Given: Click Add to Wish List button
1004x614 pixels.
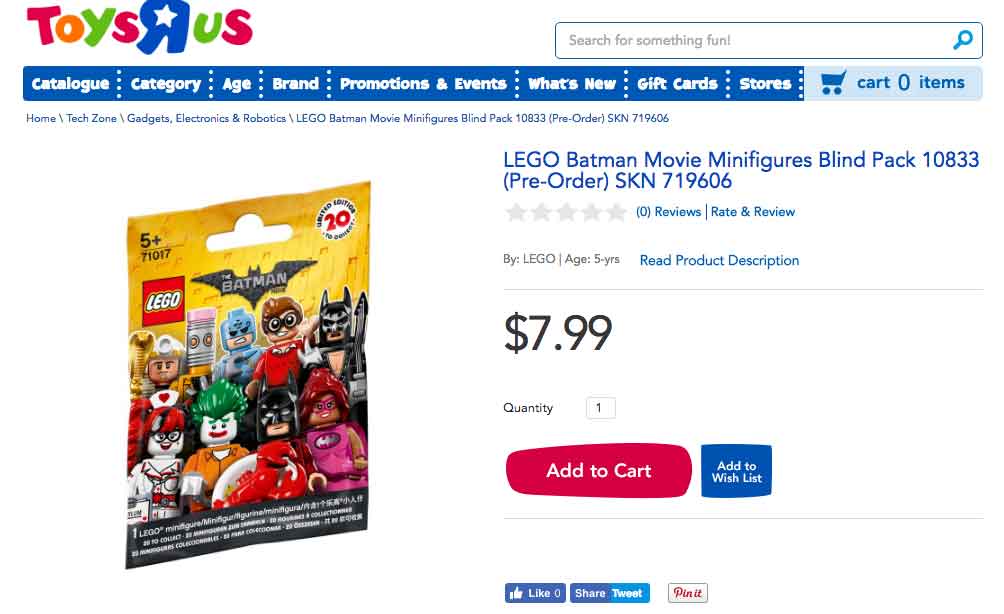Looking at the screenshot, I should (x=736, y=471).
